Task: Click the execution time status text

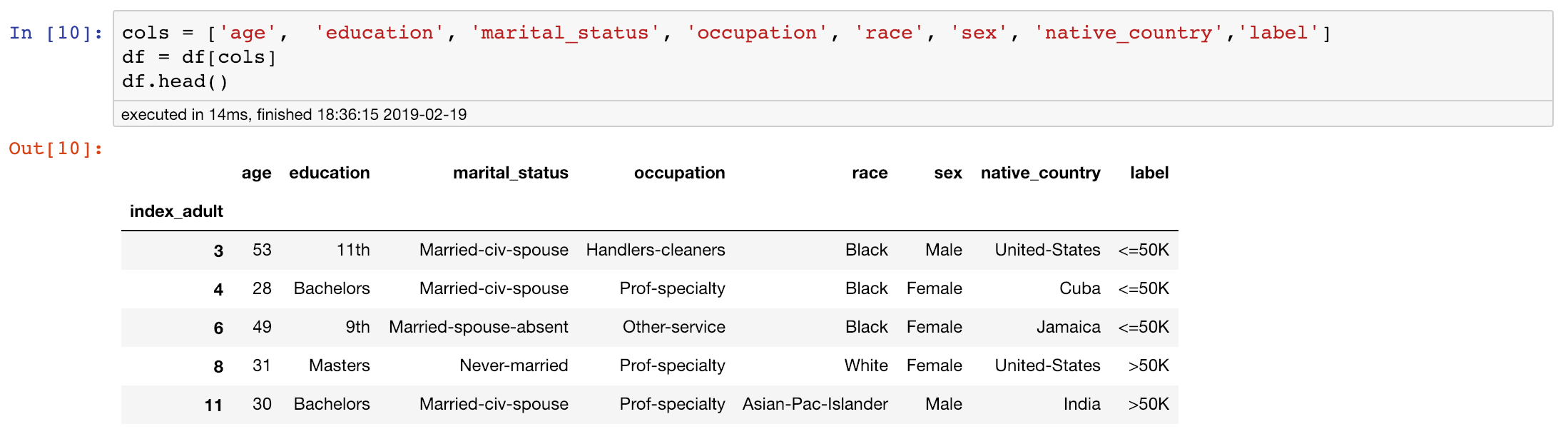Action: tap(294, 114)
